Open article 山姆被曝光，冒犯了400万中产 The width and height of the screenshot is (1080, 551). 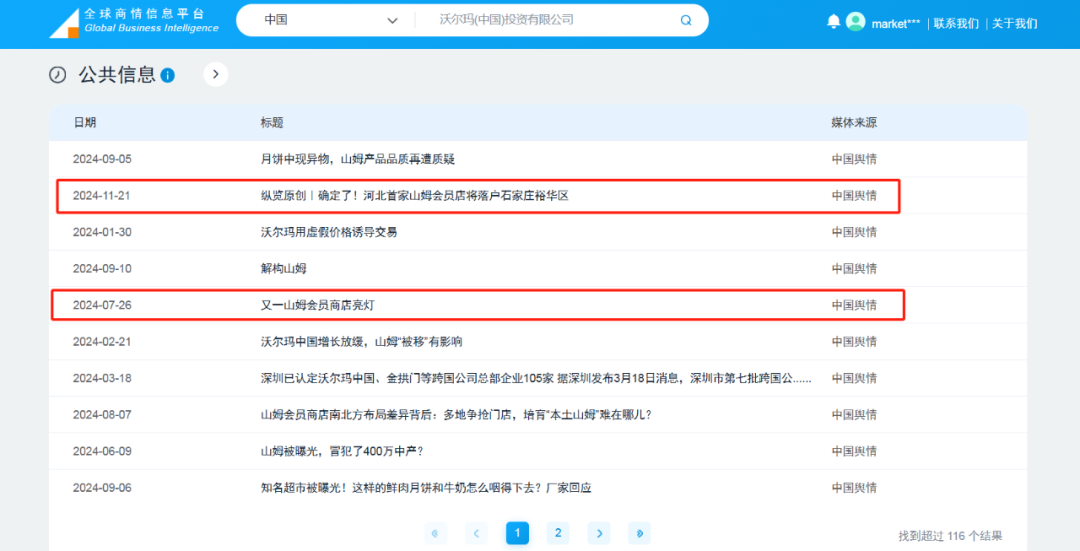click(x=342, y=451)
